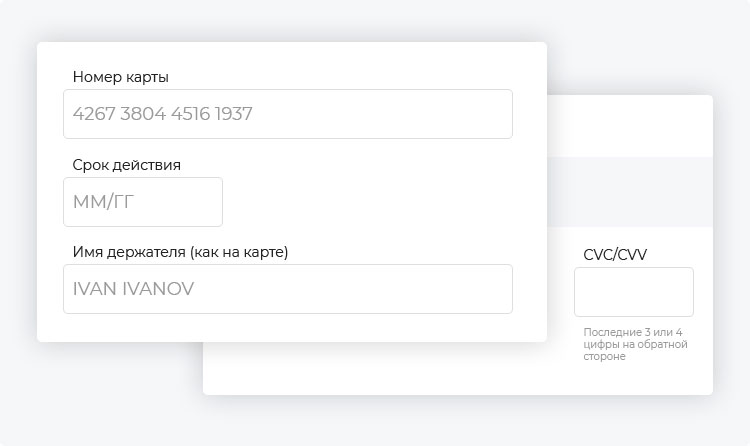Screen dimensions: 750x446
Task: Click the back card's white strip above magnetic stripe
Action: click(x=630, y=126)
